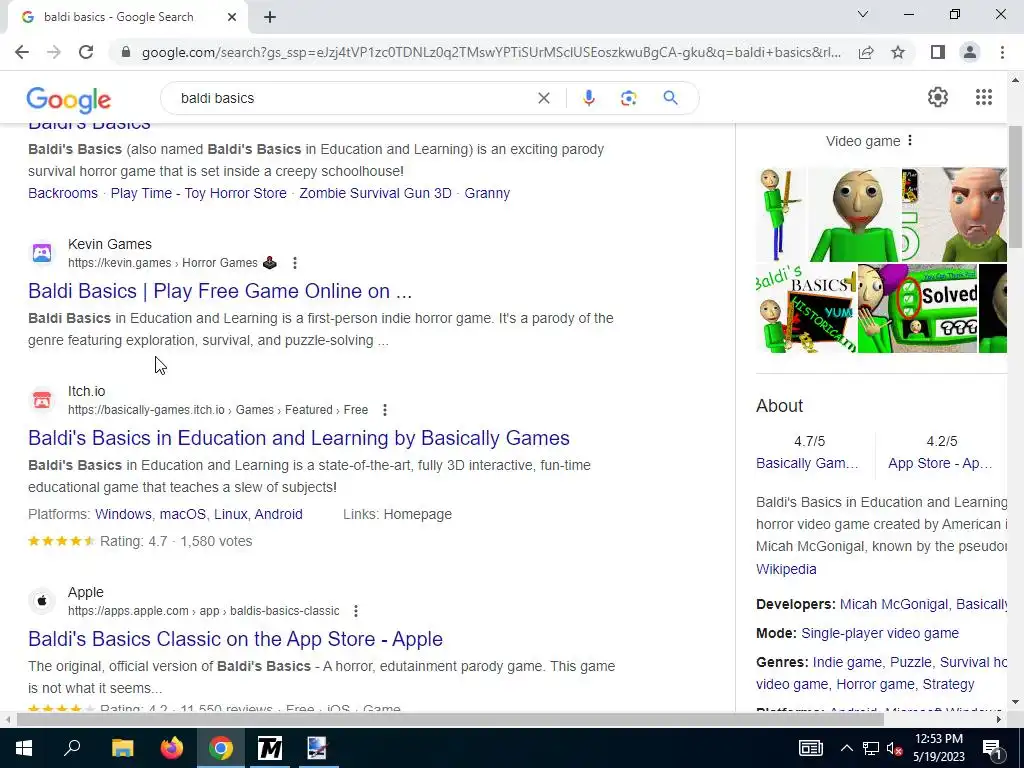Image resolution: width=1024 pixels, height=768 pixels.
Task: Open Play Time - Toy Horror Store link
Action: pos(199,193)
